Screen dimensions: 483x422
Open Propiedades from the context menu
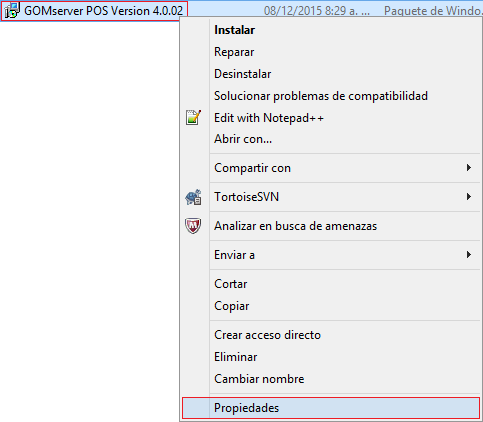[x=331, y=408]
